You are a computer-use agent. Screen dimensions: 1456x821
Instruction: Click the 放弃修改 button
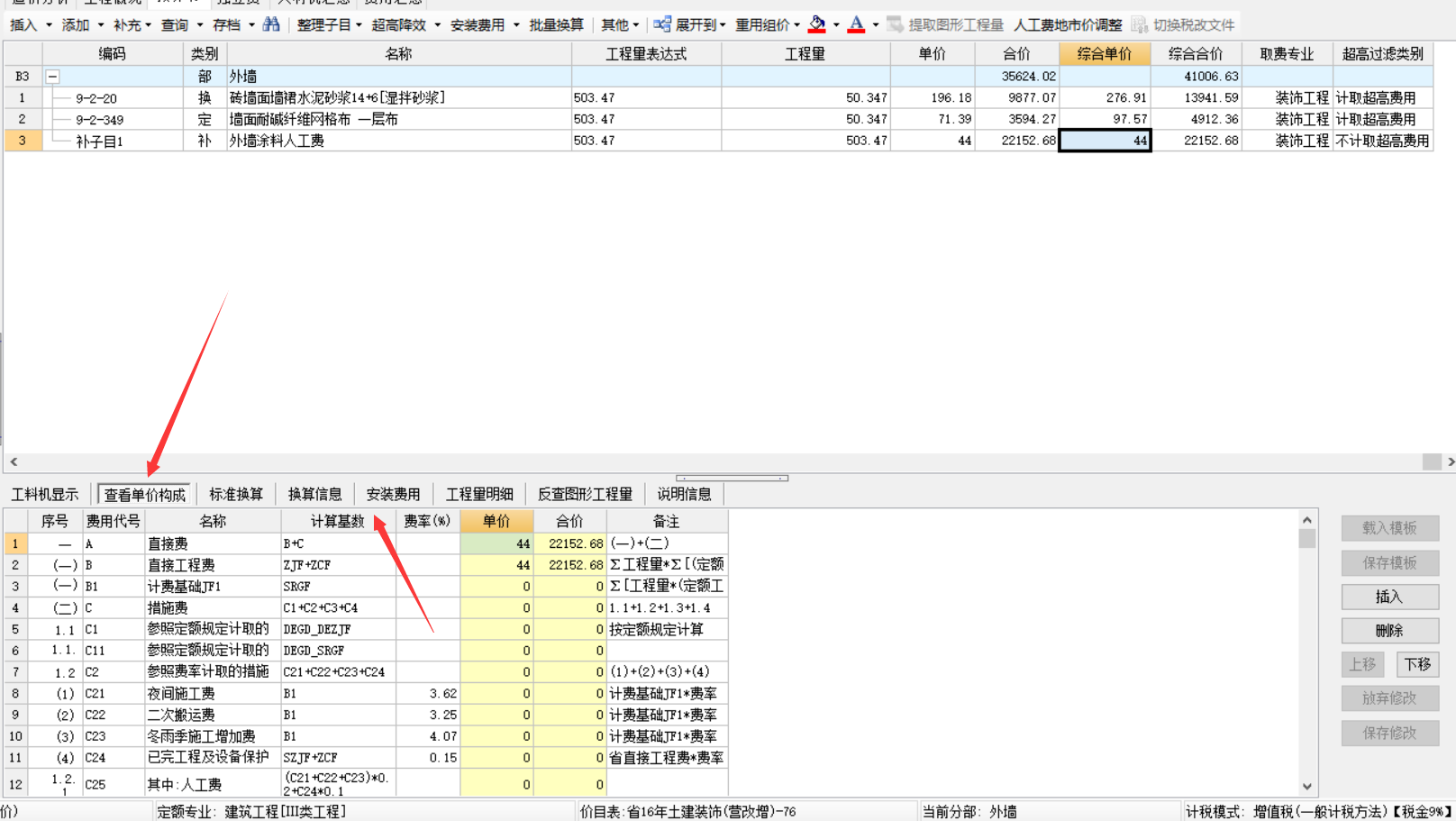tap(1389, 698)
